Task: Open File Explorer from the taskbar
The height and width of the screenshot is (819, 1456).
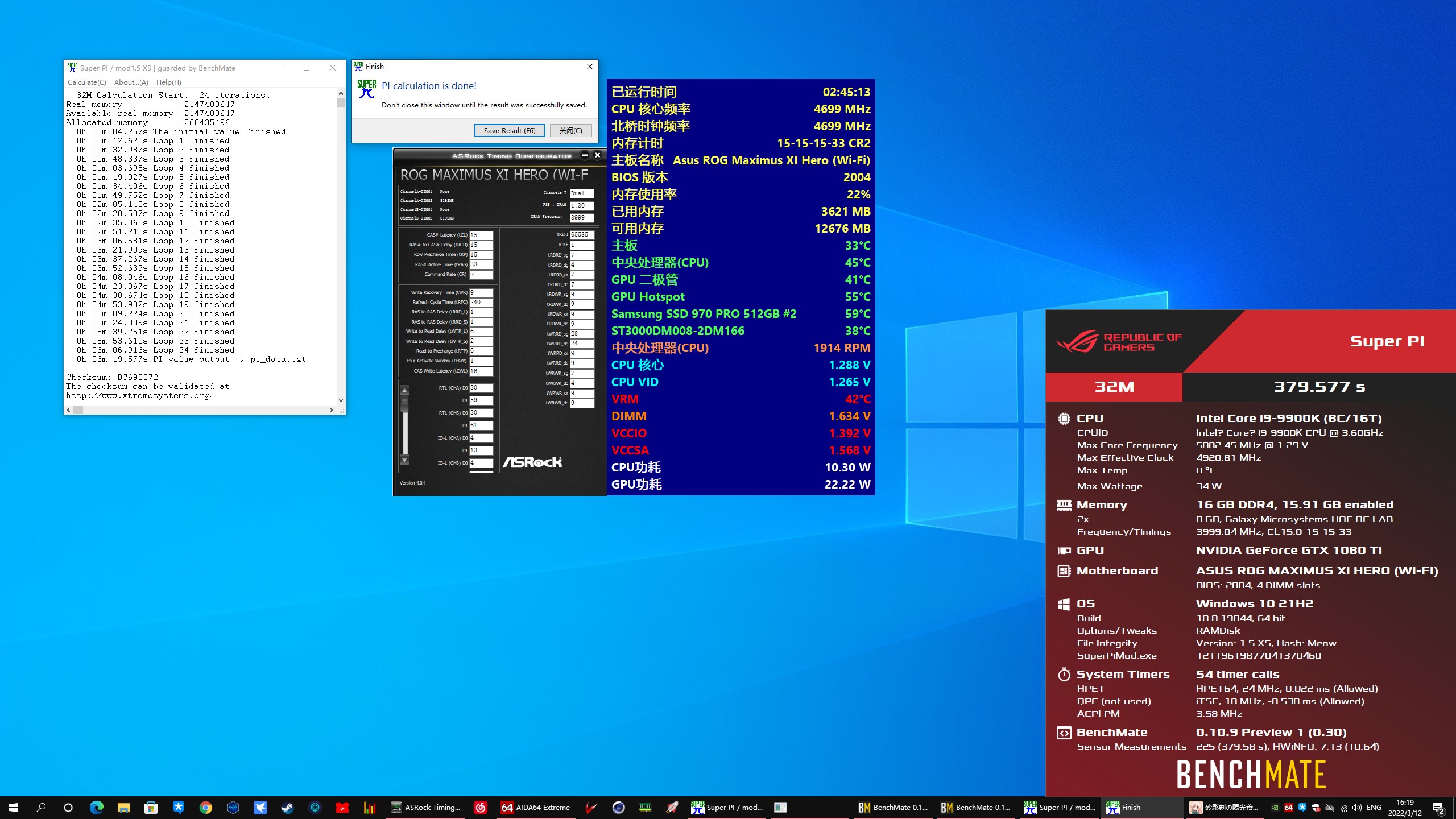Action: (x=123, y=807)
